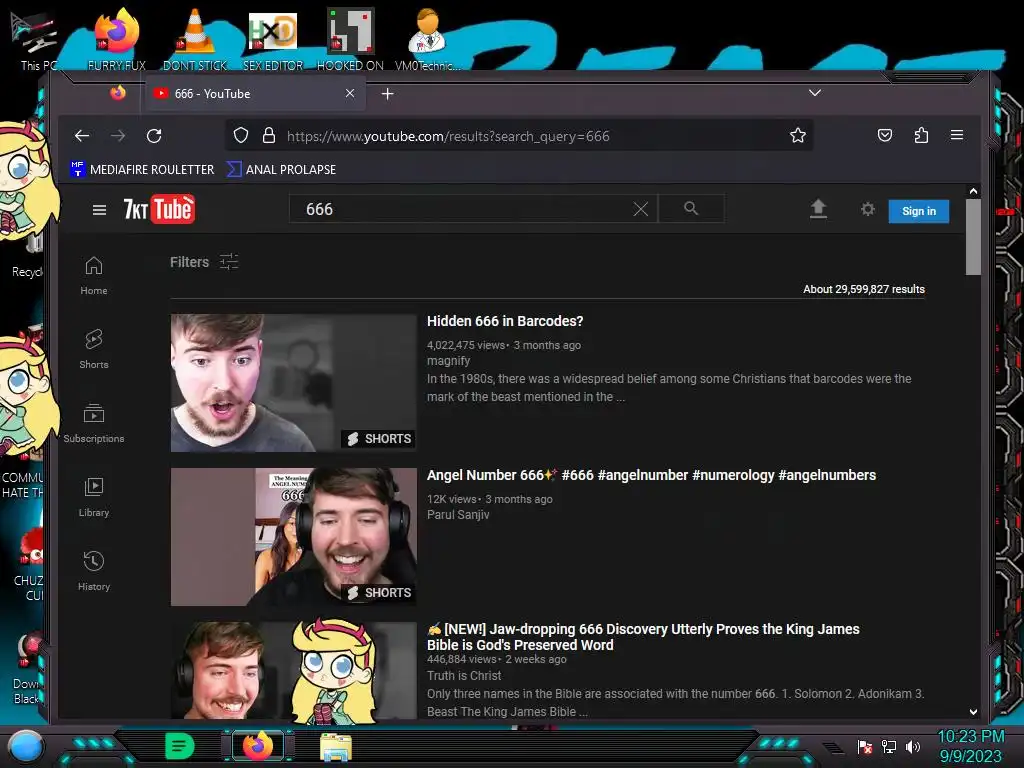
Task: Open History in the sidebar
Action: [x=94, y=571]
